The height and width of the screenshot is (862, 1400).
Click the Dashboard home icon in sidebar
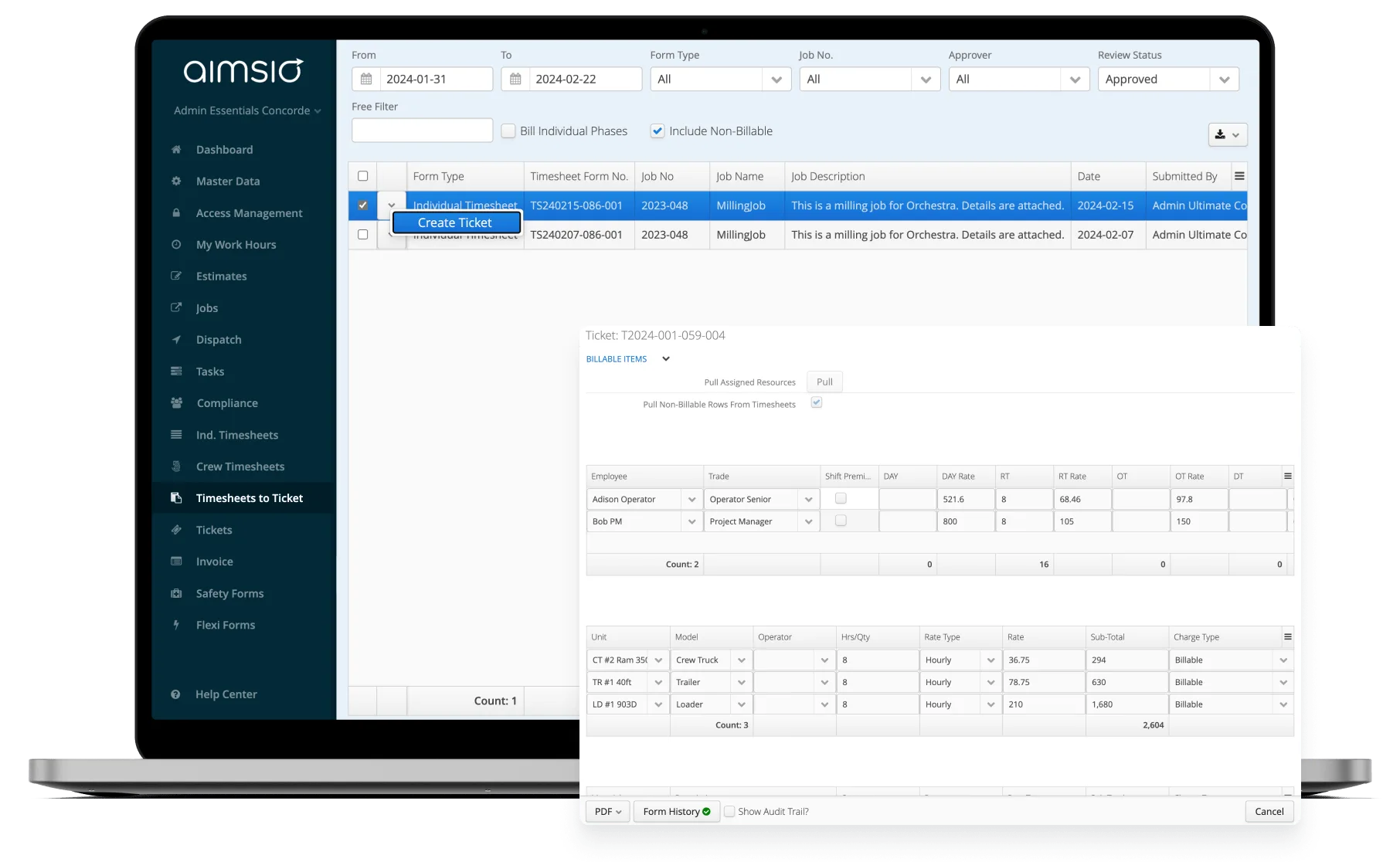pyautogui.click(x=176, y=149)
